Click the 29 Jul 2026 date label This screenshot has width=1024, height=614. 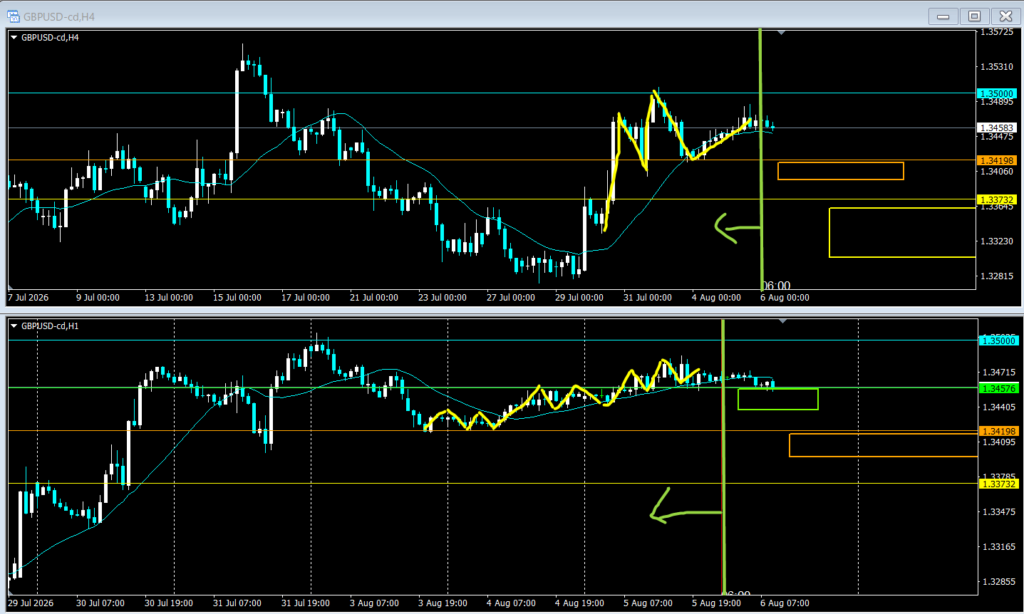(31, 603)
